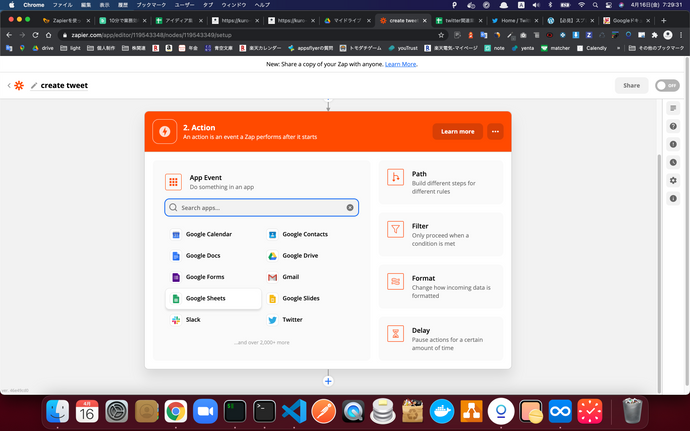690x431 pixels.
Task: Bookmark this page with star icon
Action: [x=441, y=35]
